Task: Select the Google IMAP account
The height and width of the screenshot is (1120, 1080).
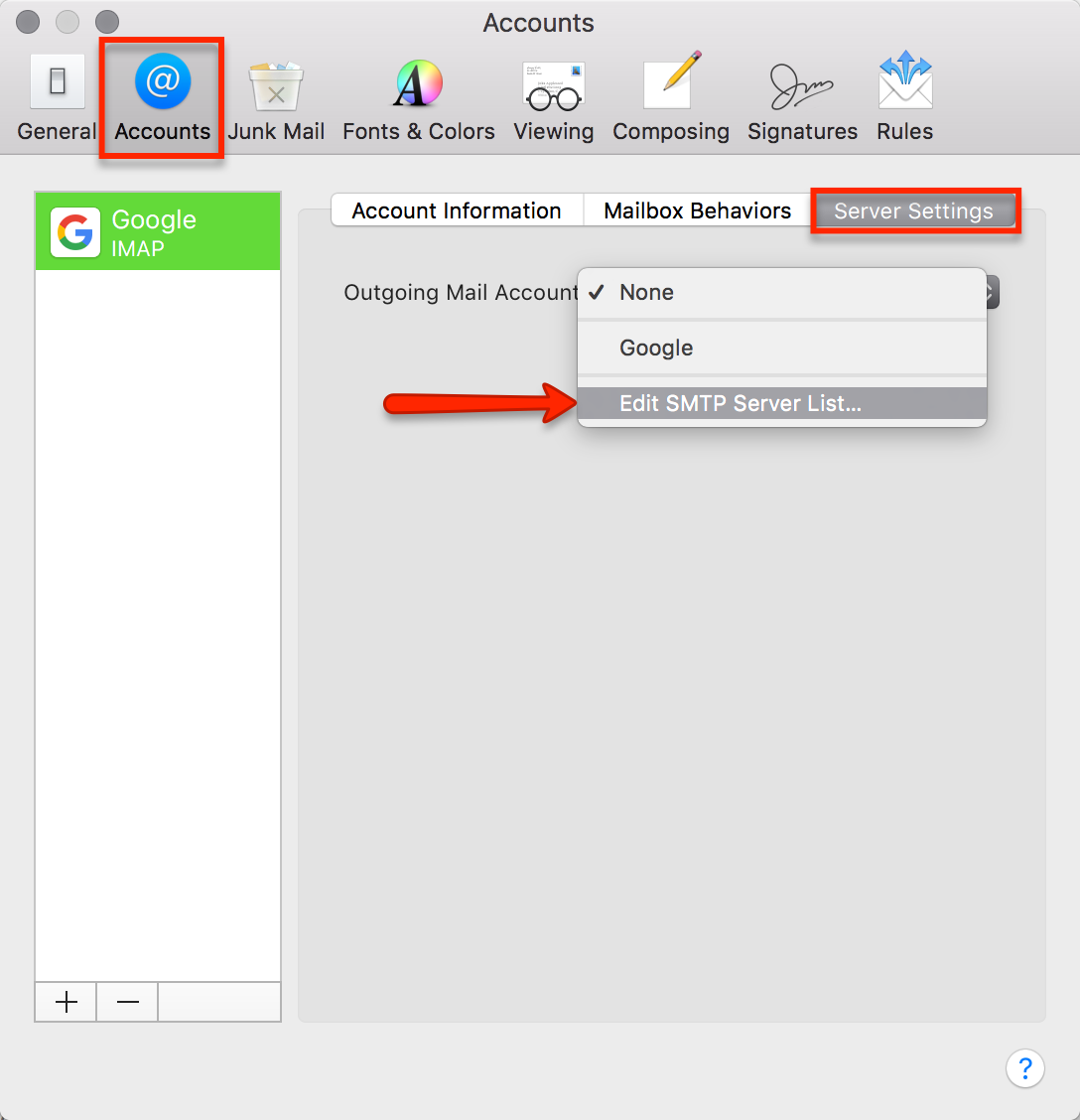Action: (x=157, y=230)
